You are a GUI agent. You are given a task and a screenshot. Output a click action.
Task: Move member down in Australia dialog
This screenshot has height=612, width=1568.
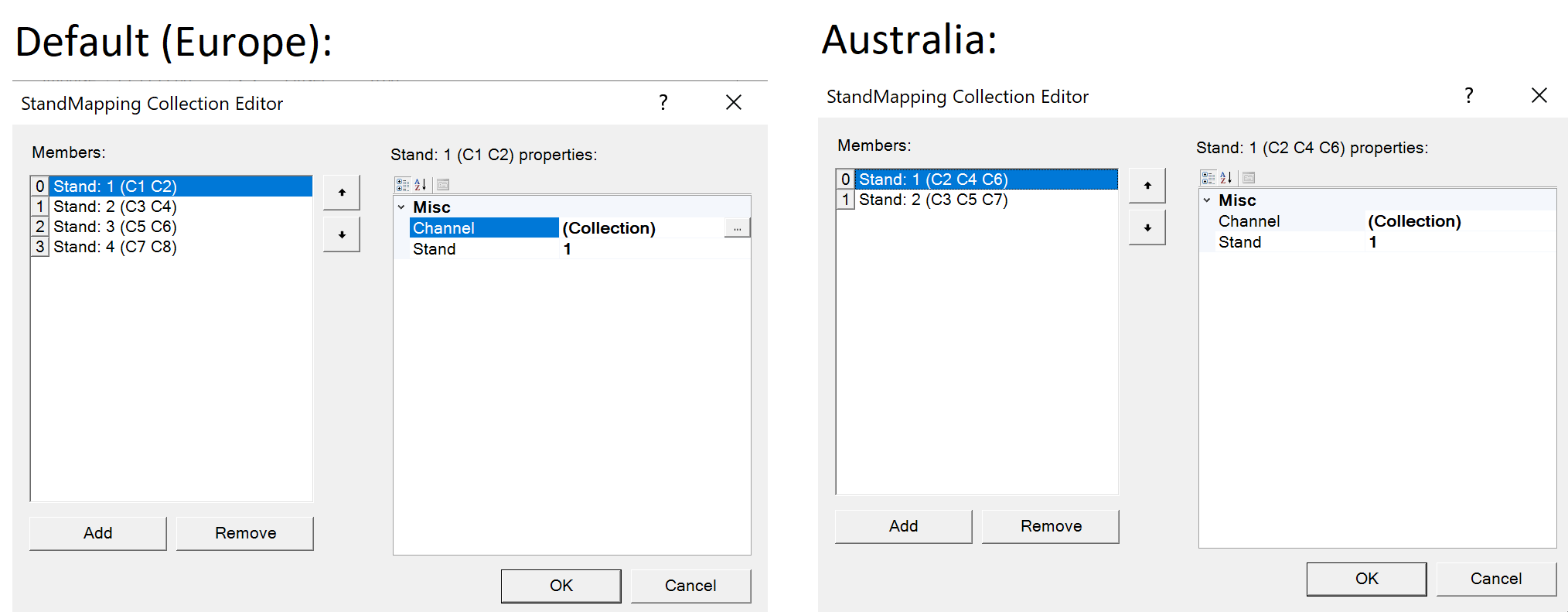point(1147,227)
